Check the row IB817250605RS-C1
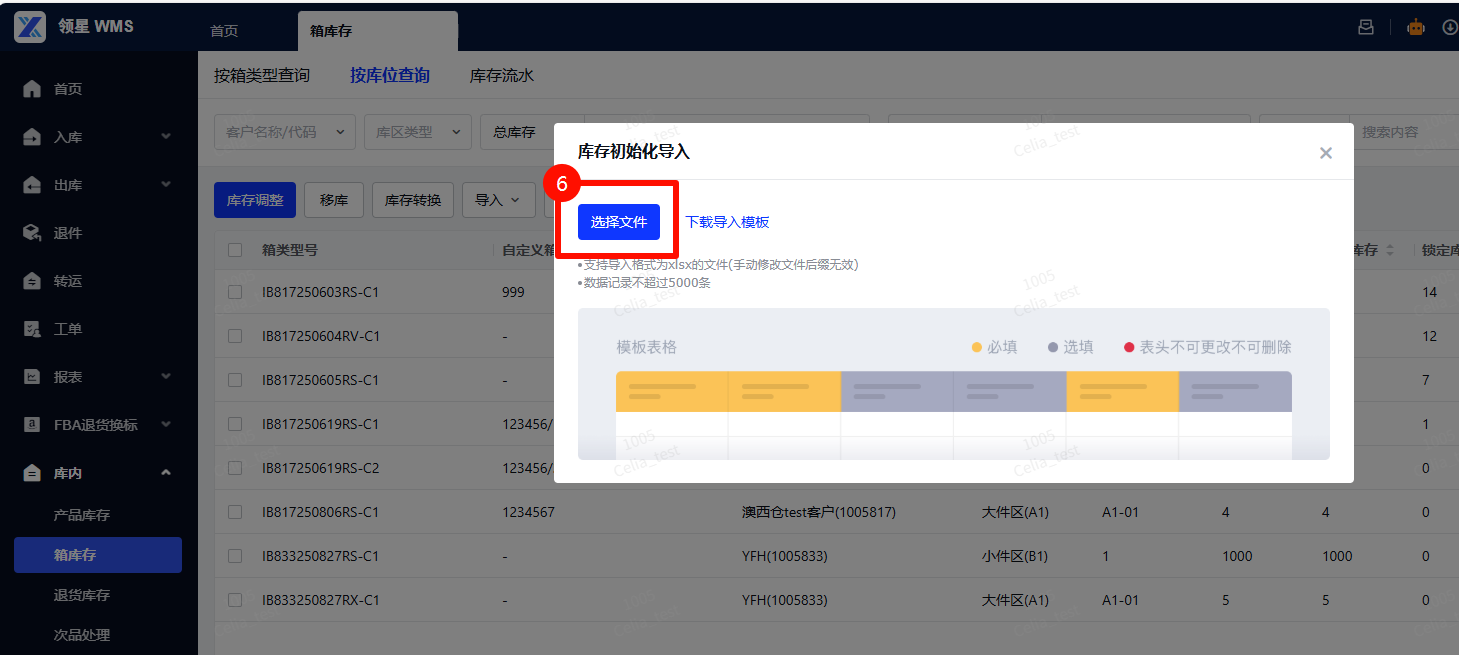This screenshot has height=655, width=1459. [x=235, y=380]
